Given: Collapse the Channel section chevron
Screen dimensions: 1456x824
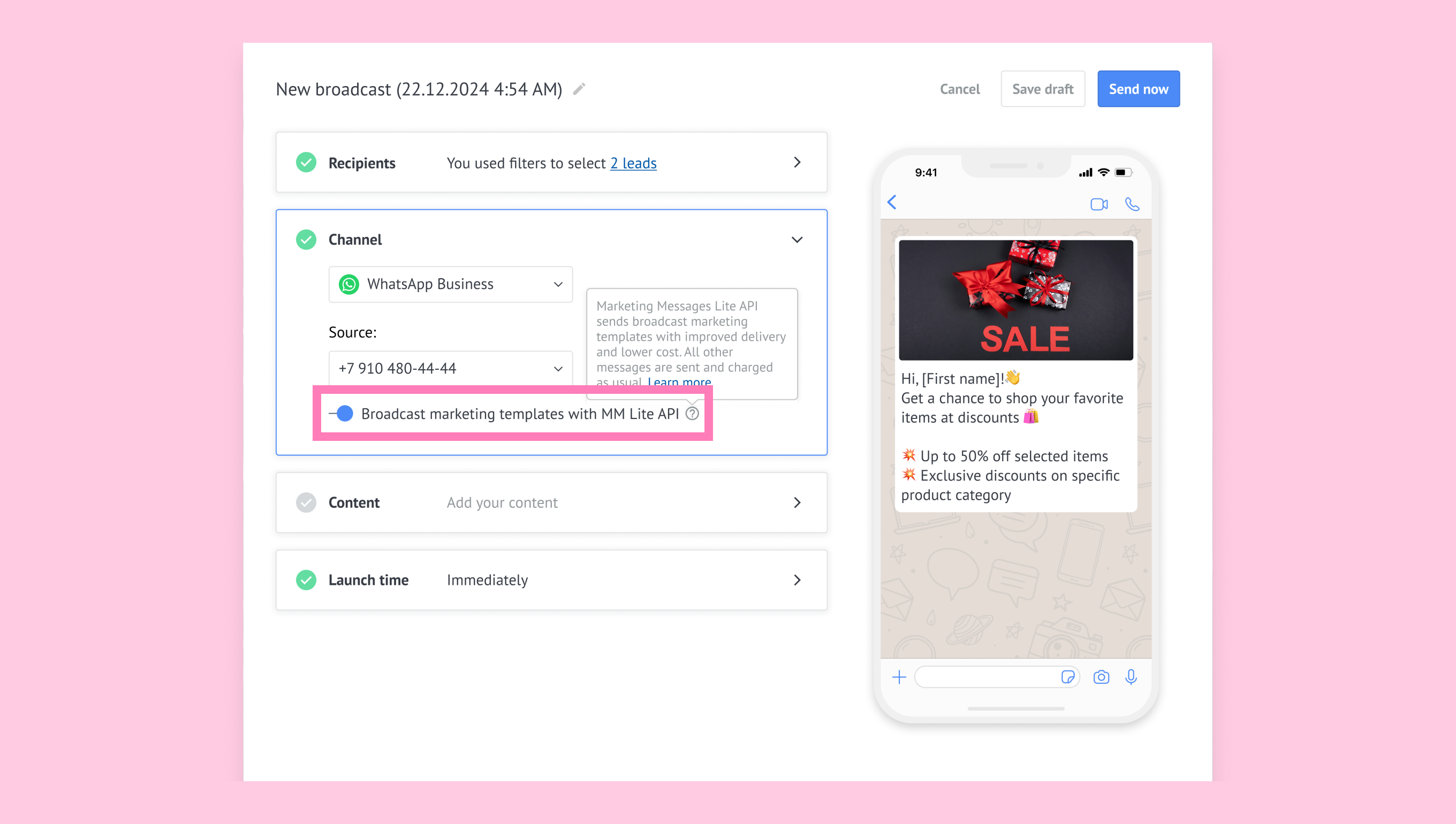Looking at the screenshot, I should point(797,240).
